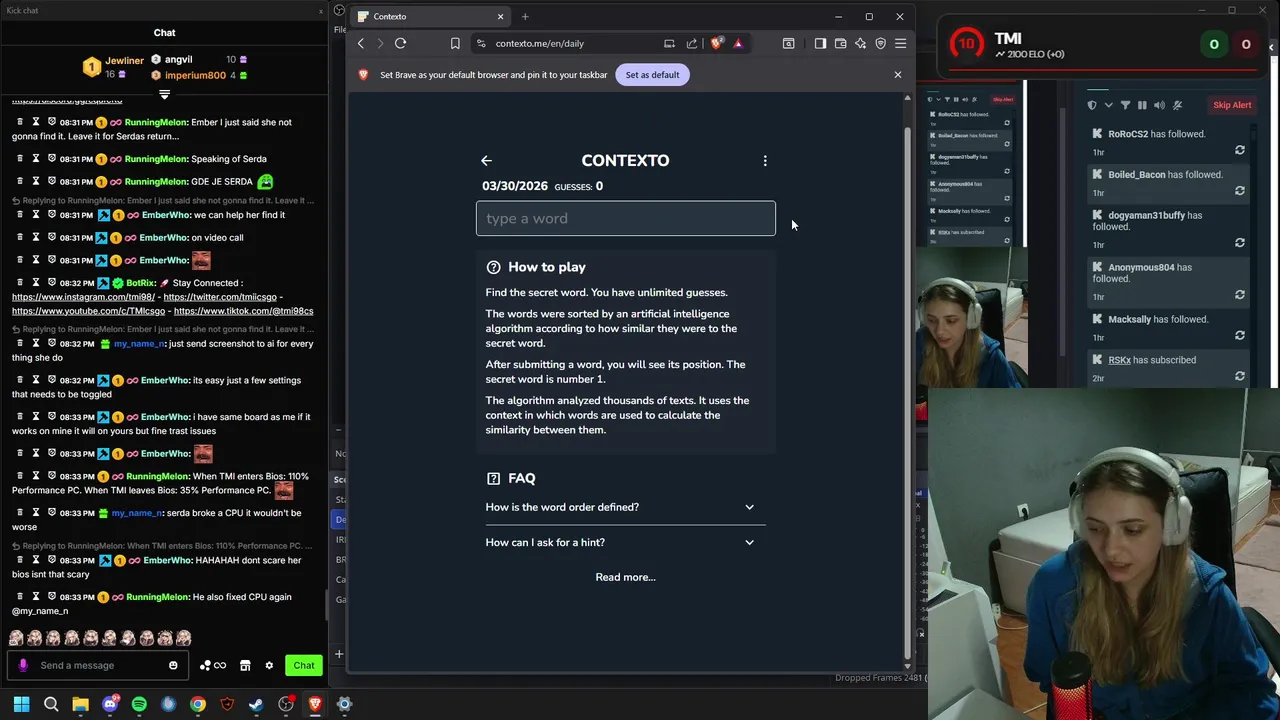1280x720 pixels.
Task: Click the voice microphone icon in chat box
Action: 23,665
